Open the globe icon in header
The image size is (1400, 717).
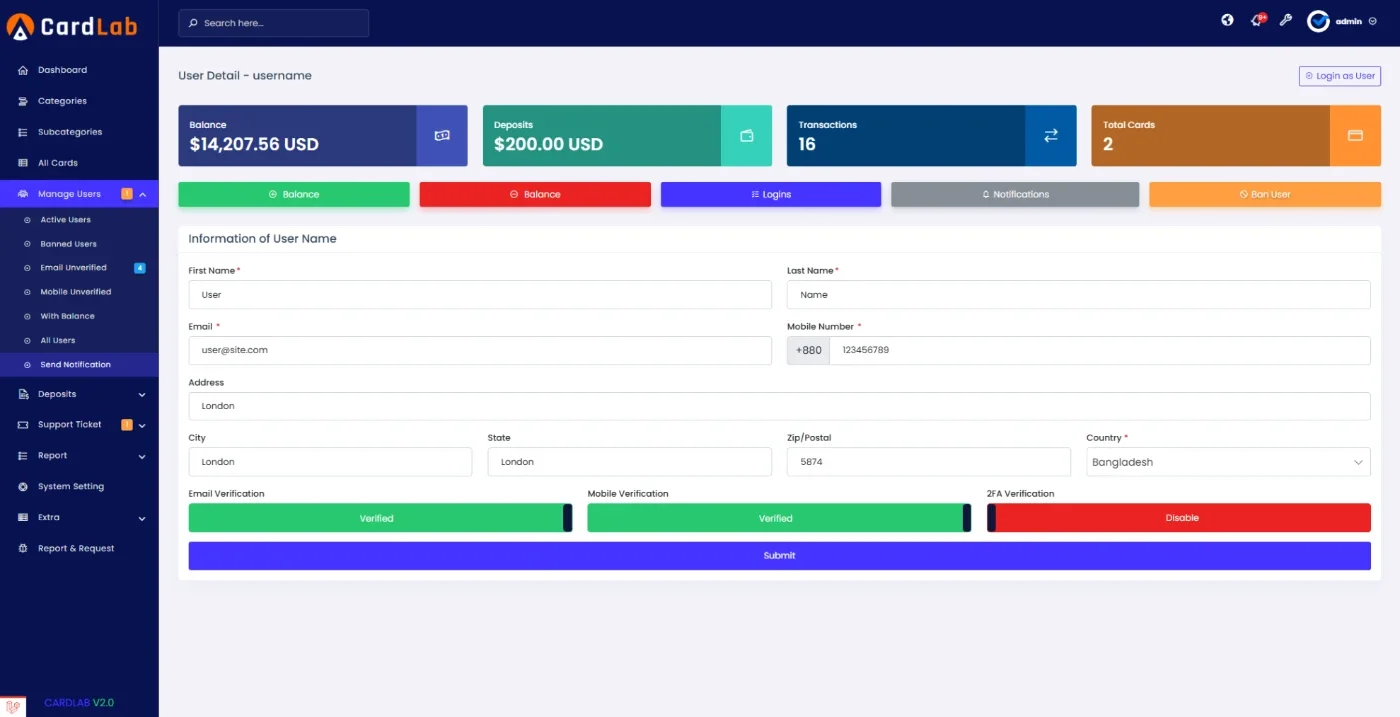coord(1227,20)
